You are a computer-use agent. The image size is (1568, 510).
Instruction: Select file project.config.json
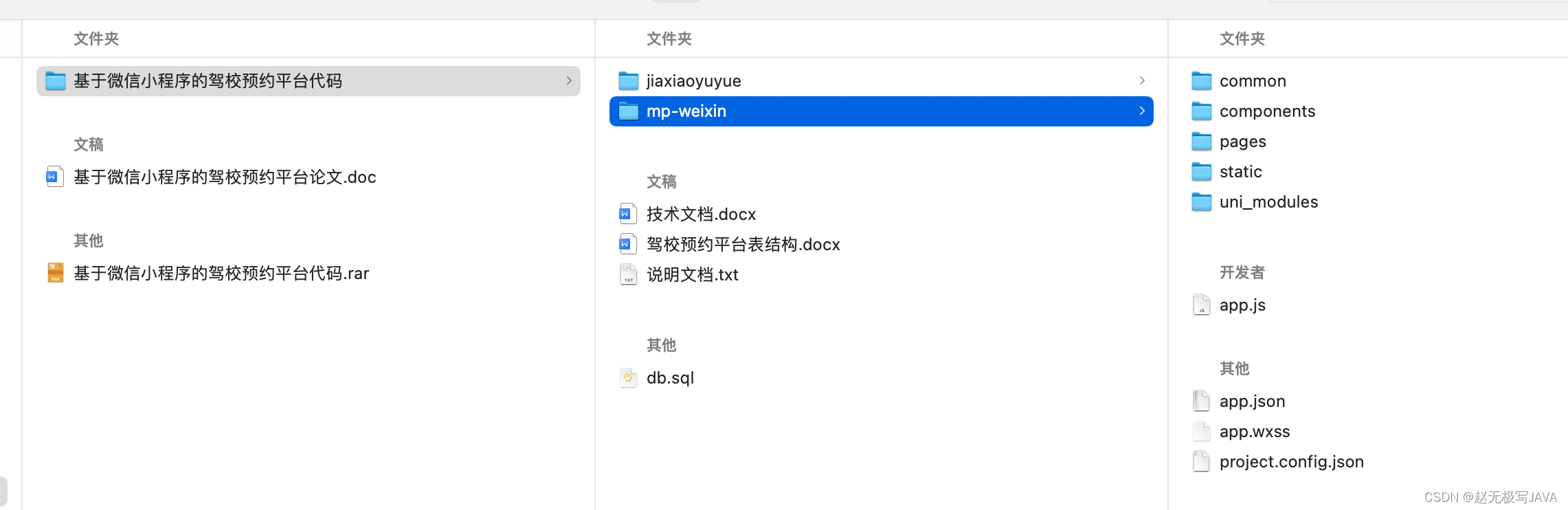pyautogui.click(x=1292, y=462)
